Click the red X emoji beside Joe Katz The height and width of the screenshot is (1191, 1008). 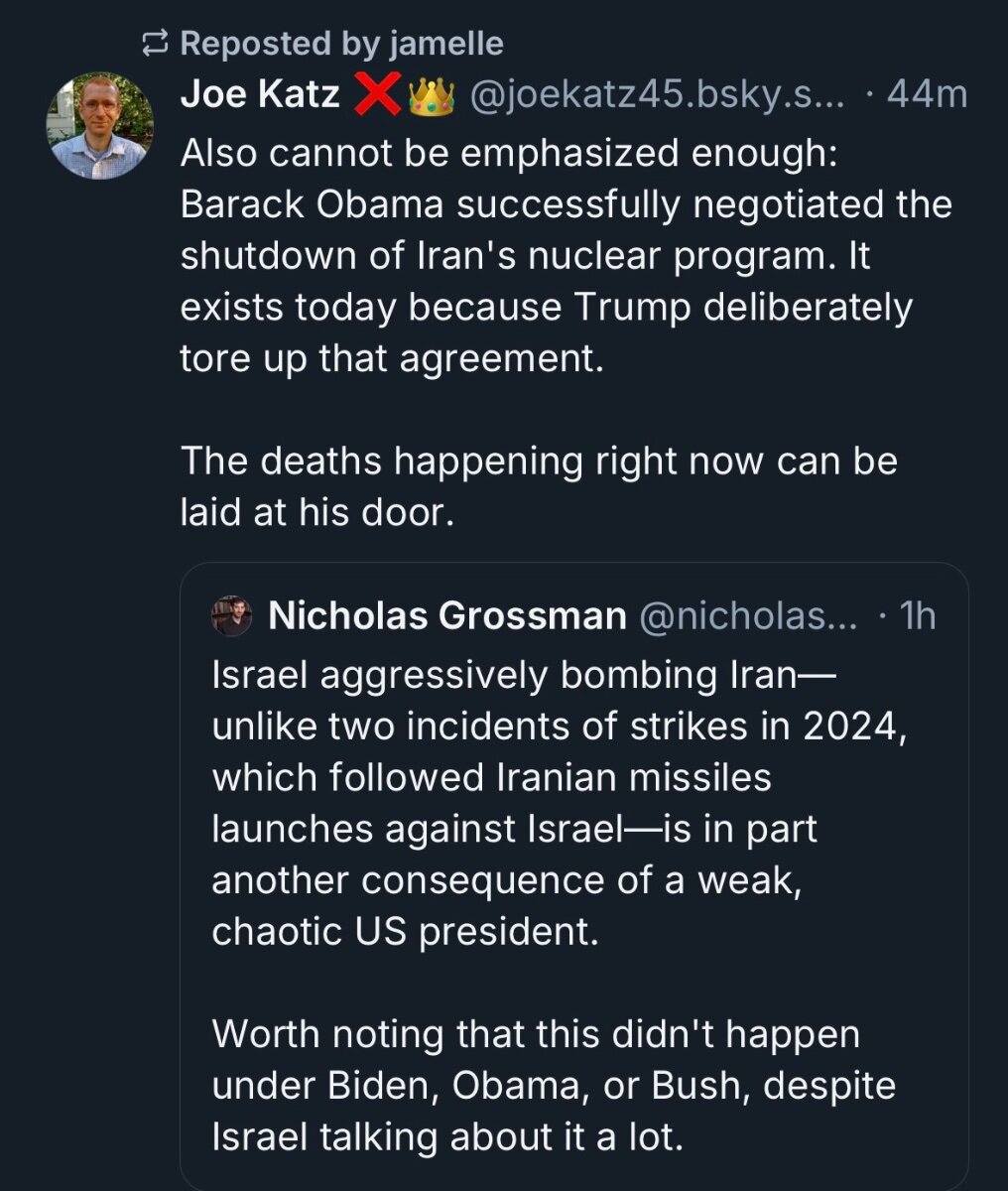tap(376, 95)
